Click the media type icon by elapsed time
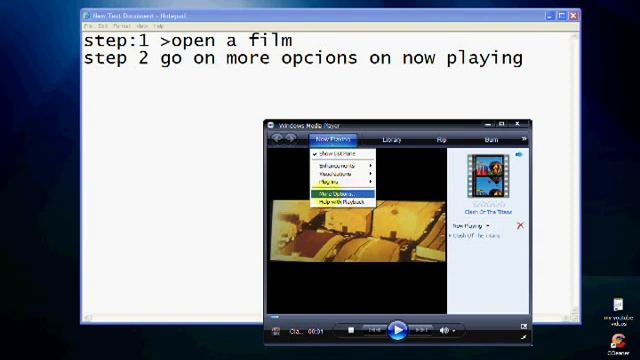The width and height of the screenshot is (640, 360). 276,331
